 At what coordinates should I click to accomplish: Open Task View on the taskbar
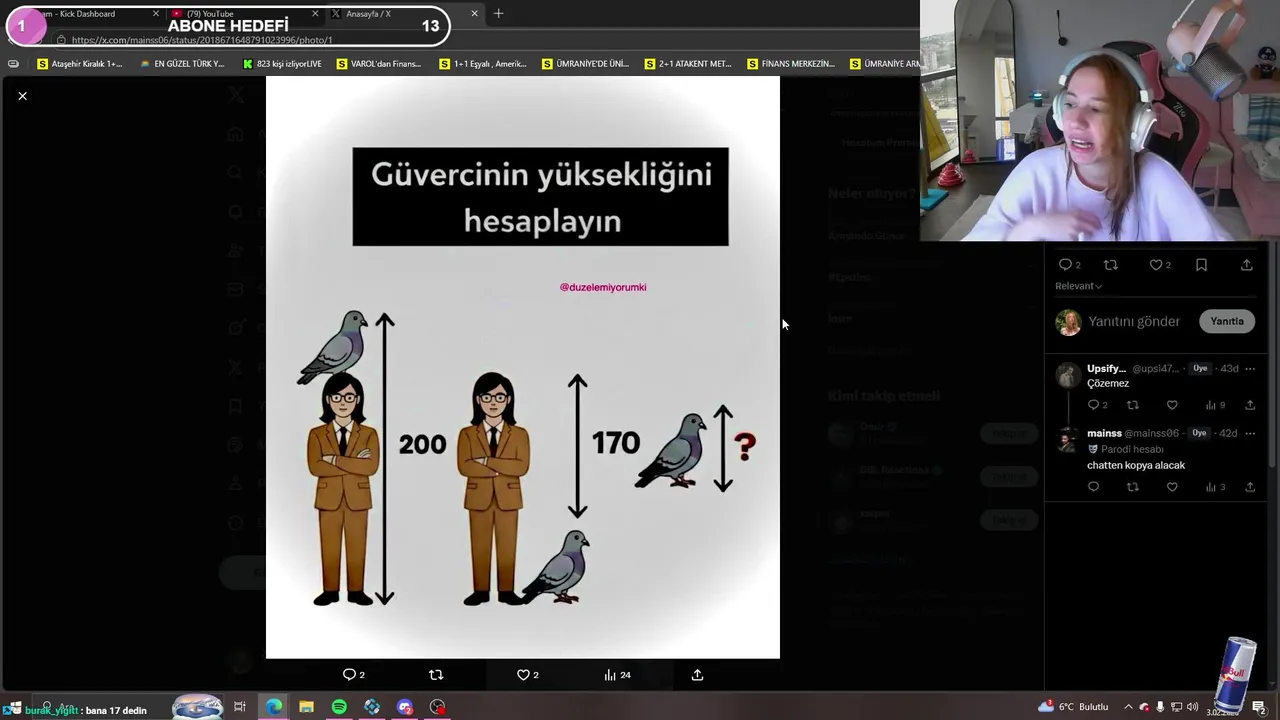coord(240,707)
